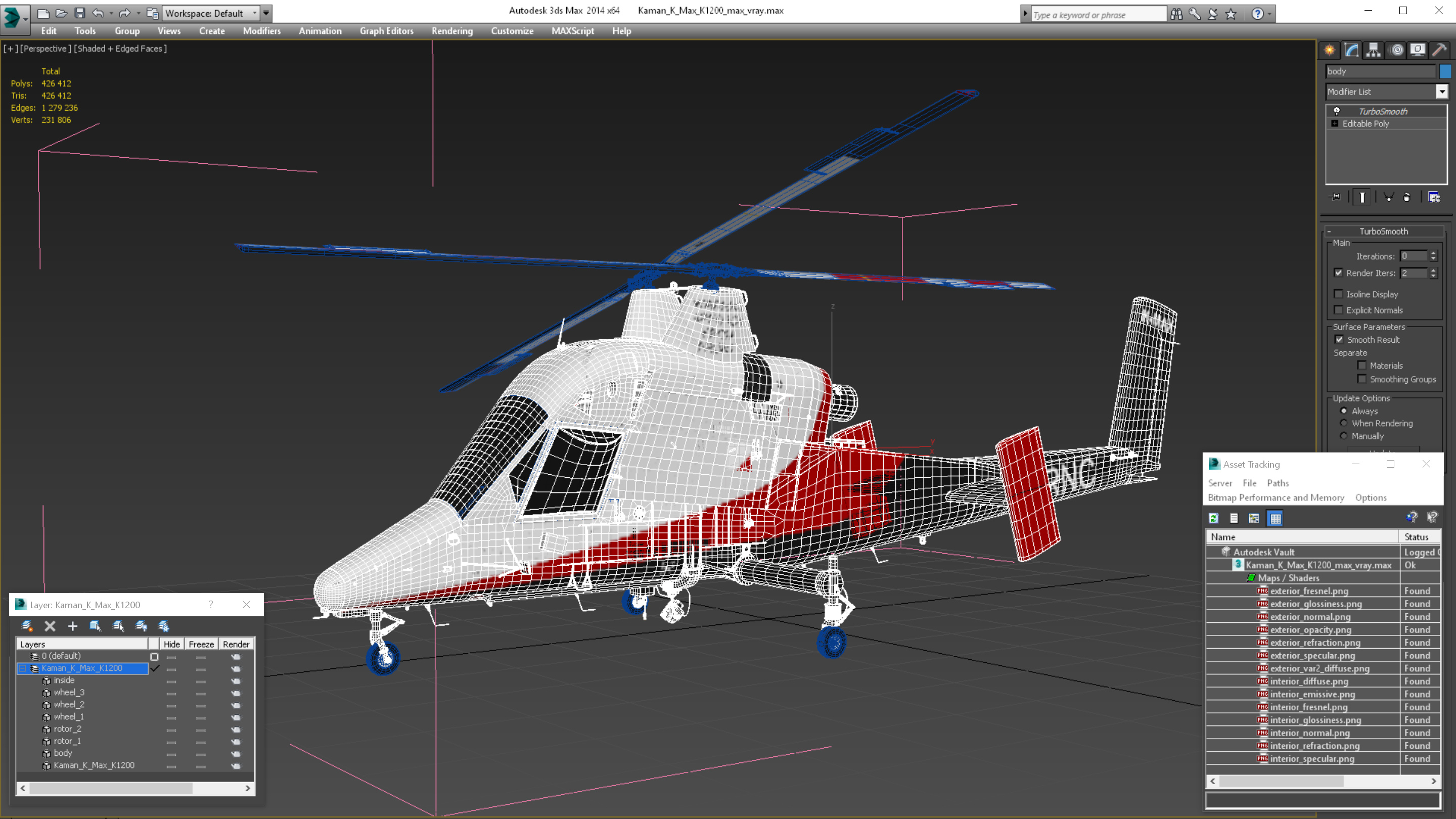
Task: Open the Utilities hammer panel tab
Action: 1440,51
